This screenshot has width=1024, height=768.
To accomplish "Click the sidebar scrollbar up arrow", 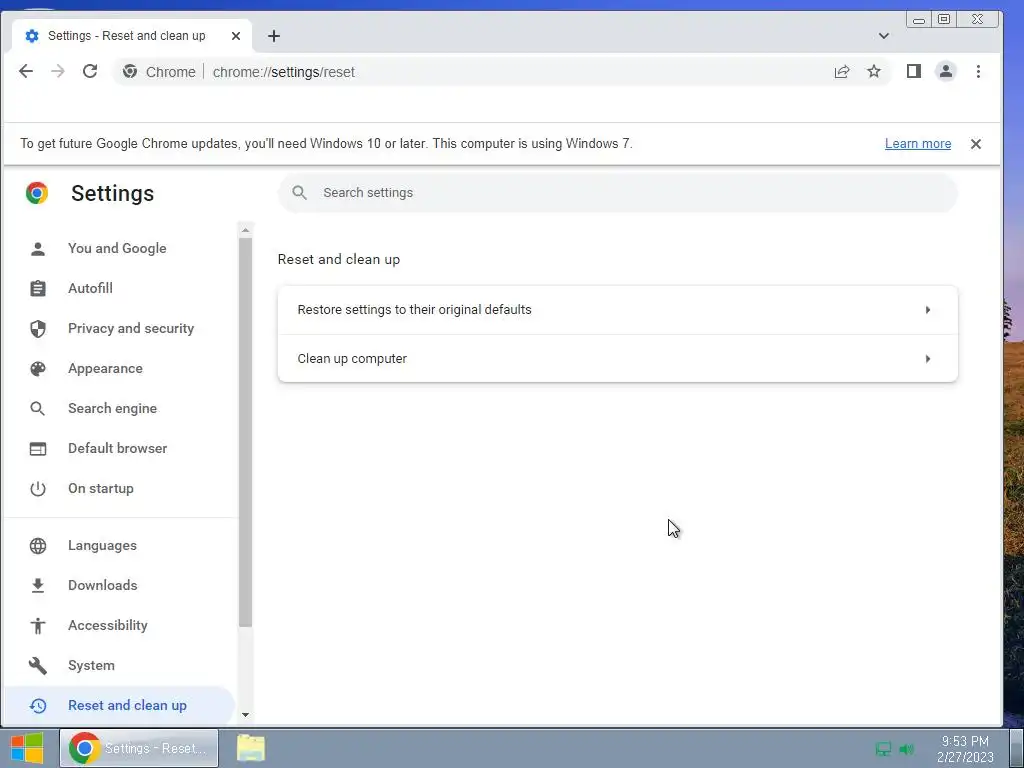I will (x=245, y=230).
